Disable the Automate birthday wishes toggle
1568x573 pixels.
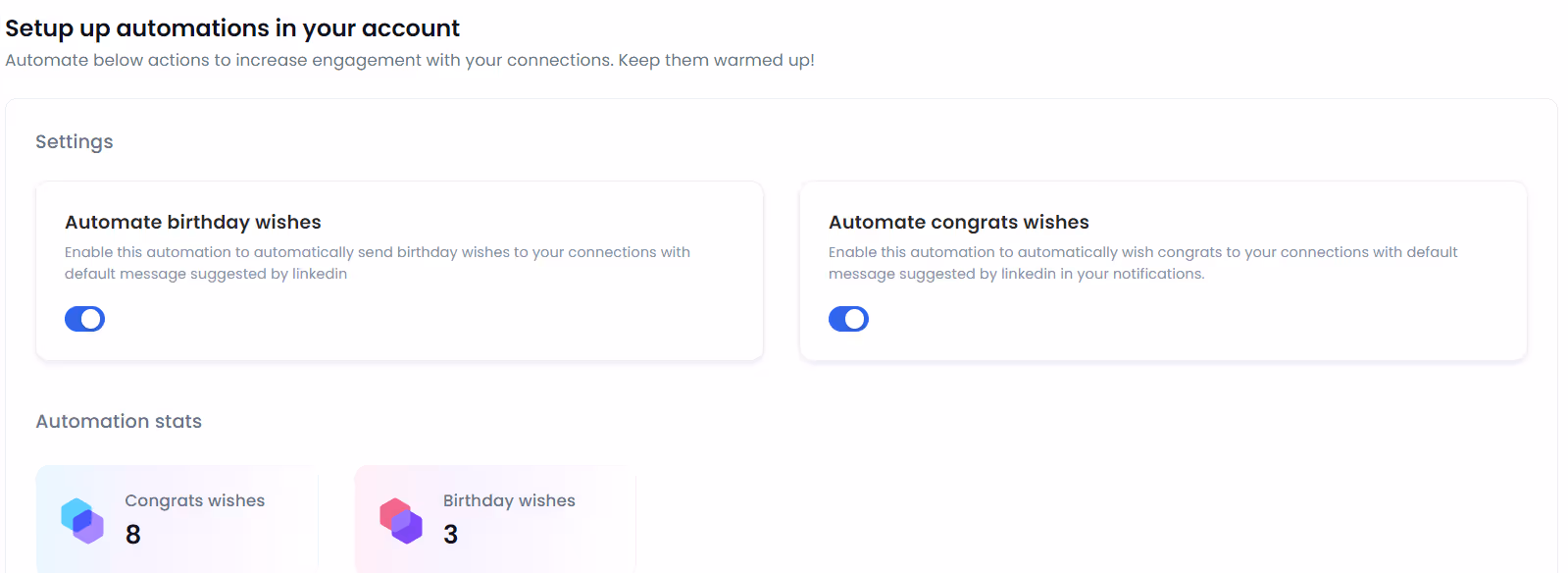pos(84,318)
